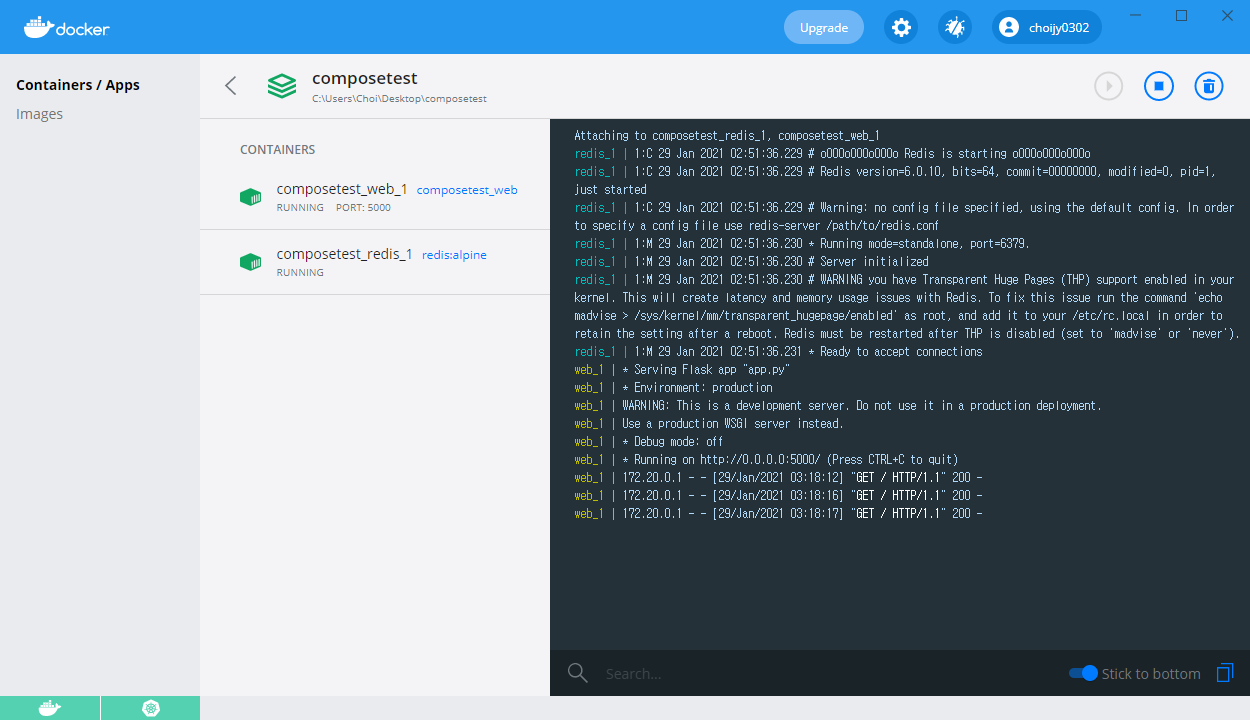The width and height of the screenshot is (1250, 720).
Task: Open the Containers / Apps section
Action: coord(78,85)
